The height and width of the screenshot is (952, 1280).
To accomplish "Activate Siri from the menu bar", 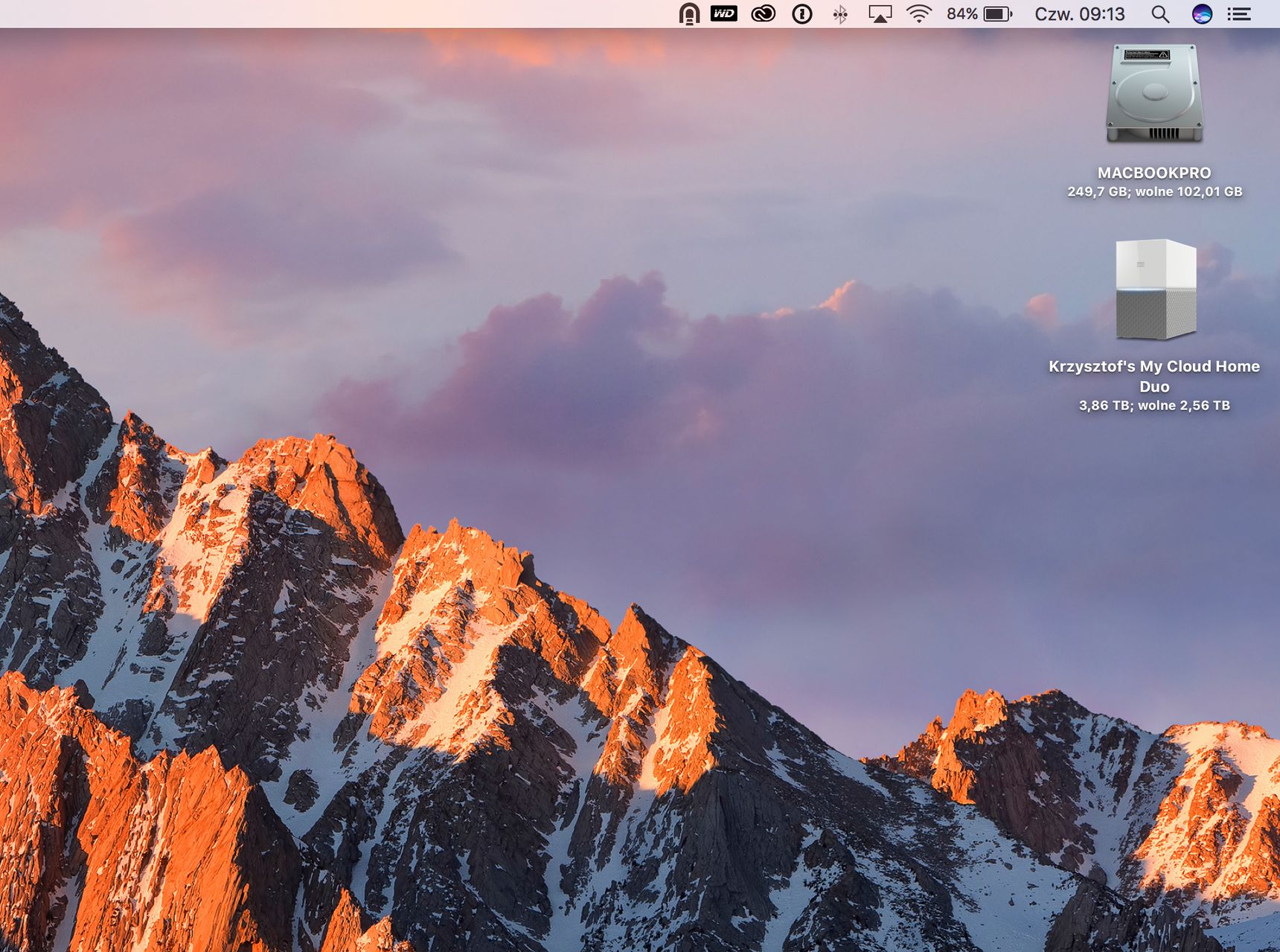I will (x=1202, y=14).
